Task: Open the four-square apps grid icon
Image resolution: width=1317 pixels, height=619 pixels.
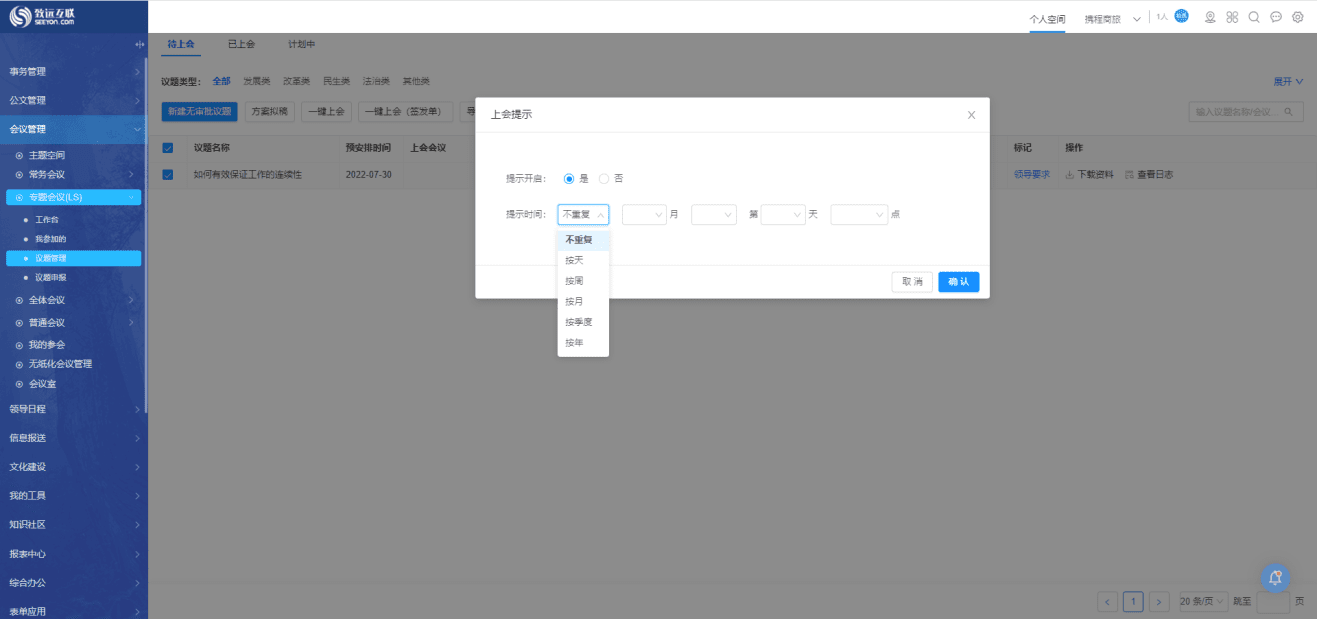Action: tap(1232, 17)
